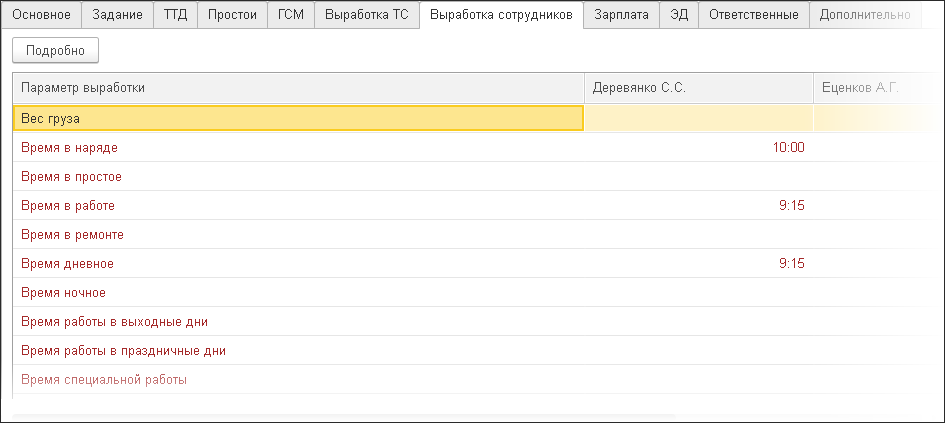
Task: Select the Время ночное row
Action: 297,293
